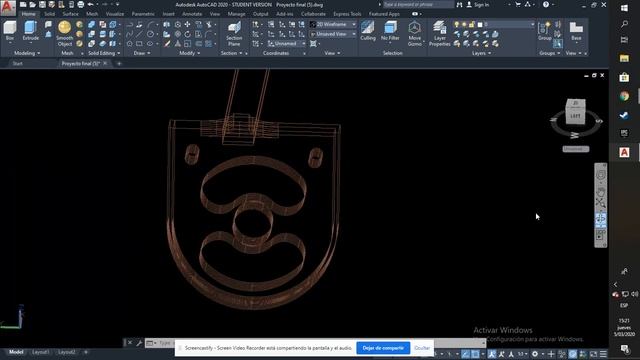Image resolution: width=640 pixels, height=360 pixels.
Task: Expand the Draw panel
Action: (142, 53)
